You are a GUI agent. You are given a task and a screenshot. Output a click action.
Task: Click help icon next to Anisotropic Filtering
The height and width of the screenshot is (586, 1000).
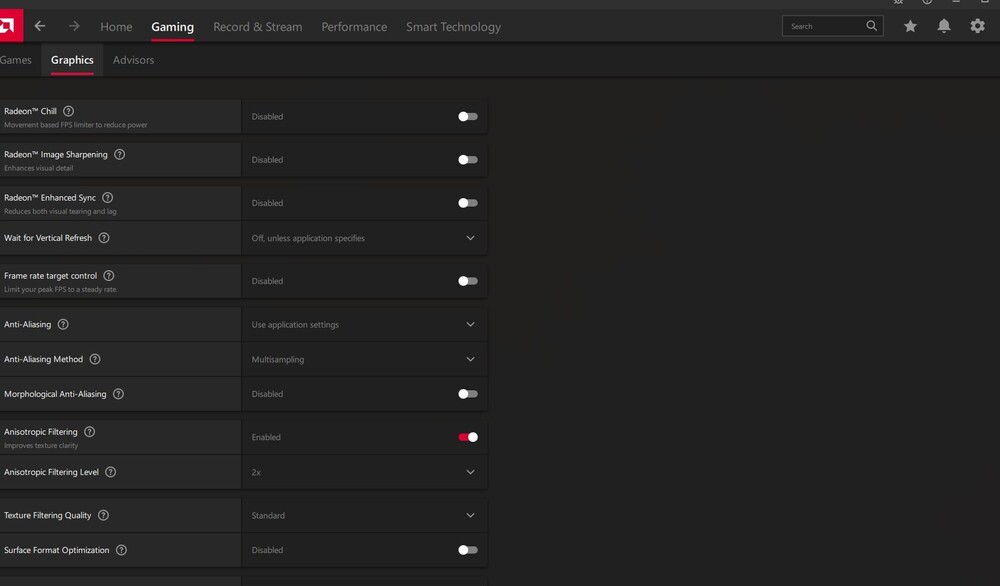pos(90,432)
